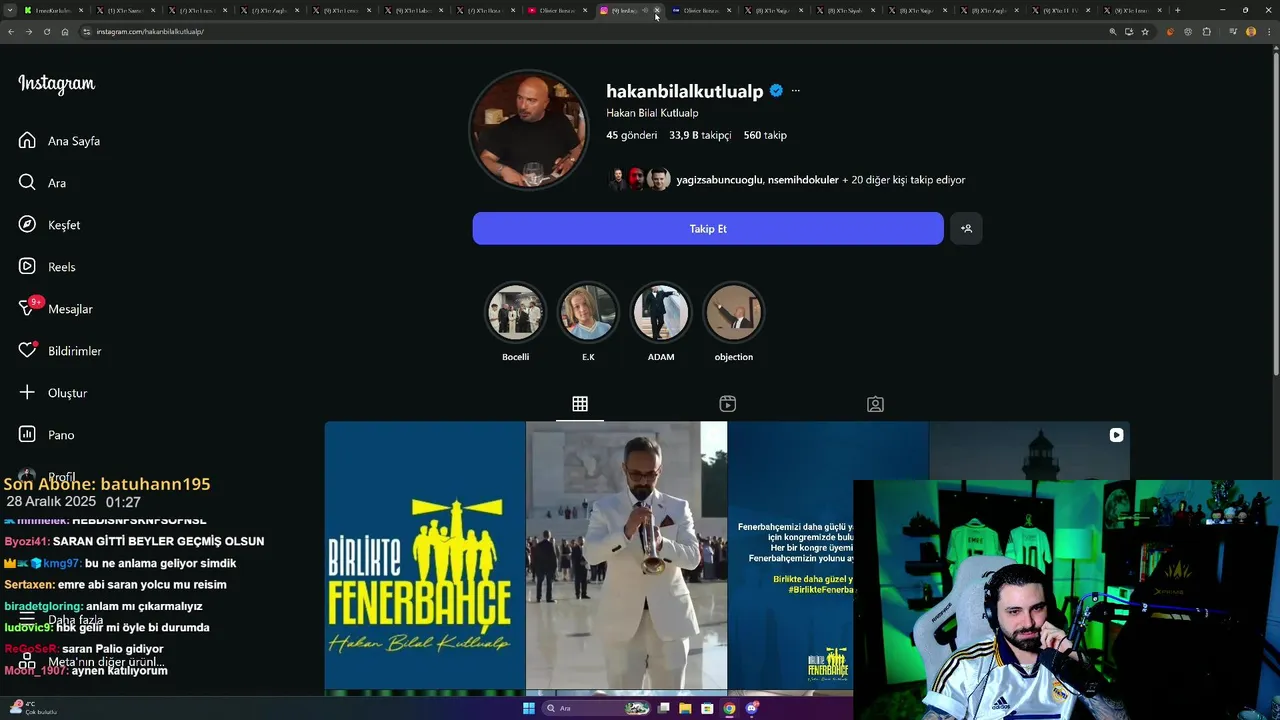Open the Windows Start menu
The image size is (1280, 720).
click(x=529, y=708)
